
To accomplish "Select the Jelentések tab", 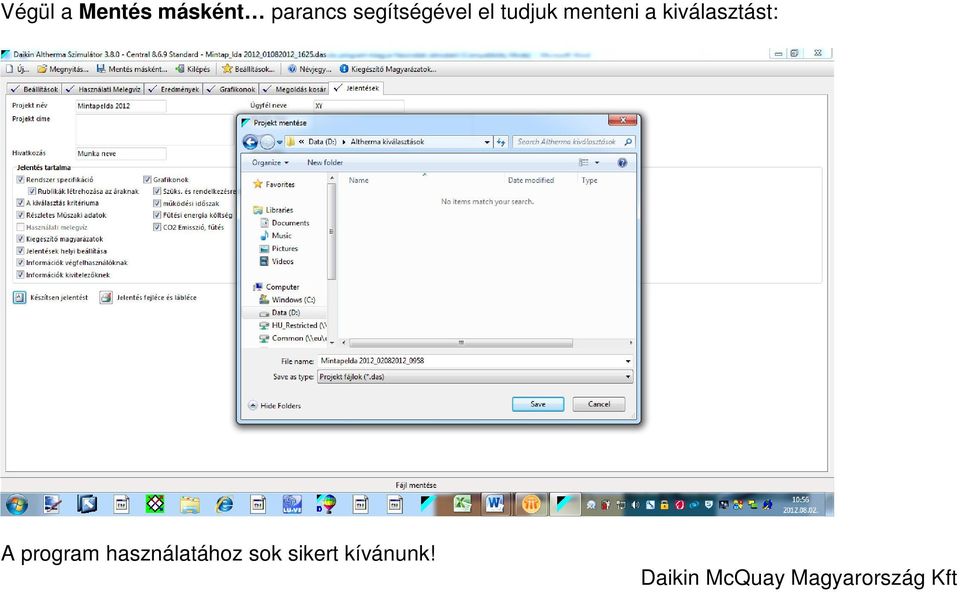I will click(x=357, y=88).
